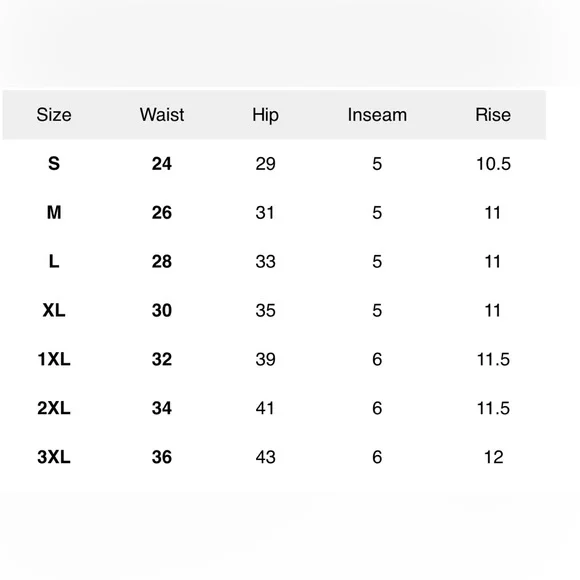
Task: Click hip value 43
Action: pyautogui.click(x=265, y=457)
